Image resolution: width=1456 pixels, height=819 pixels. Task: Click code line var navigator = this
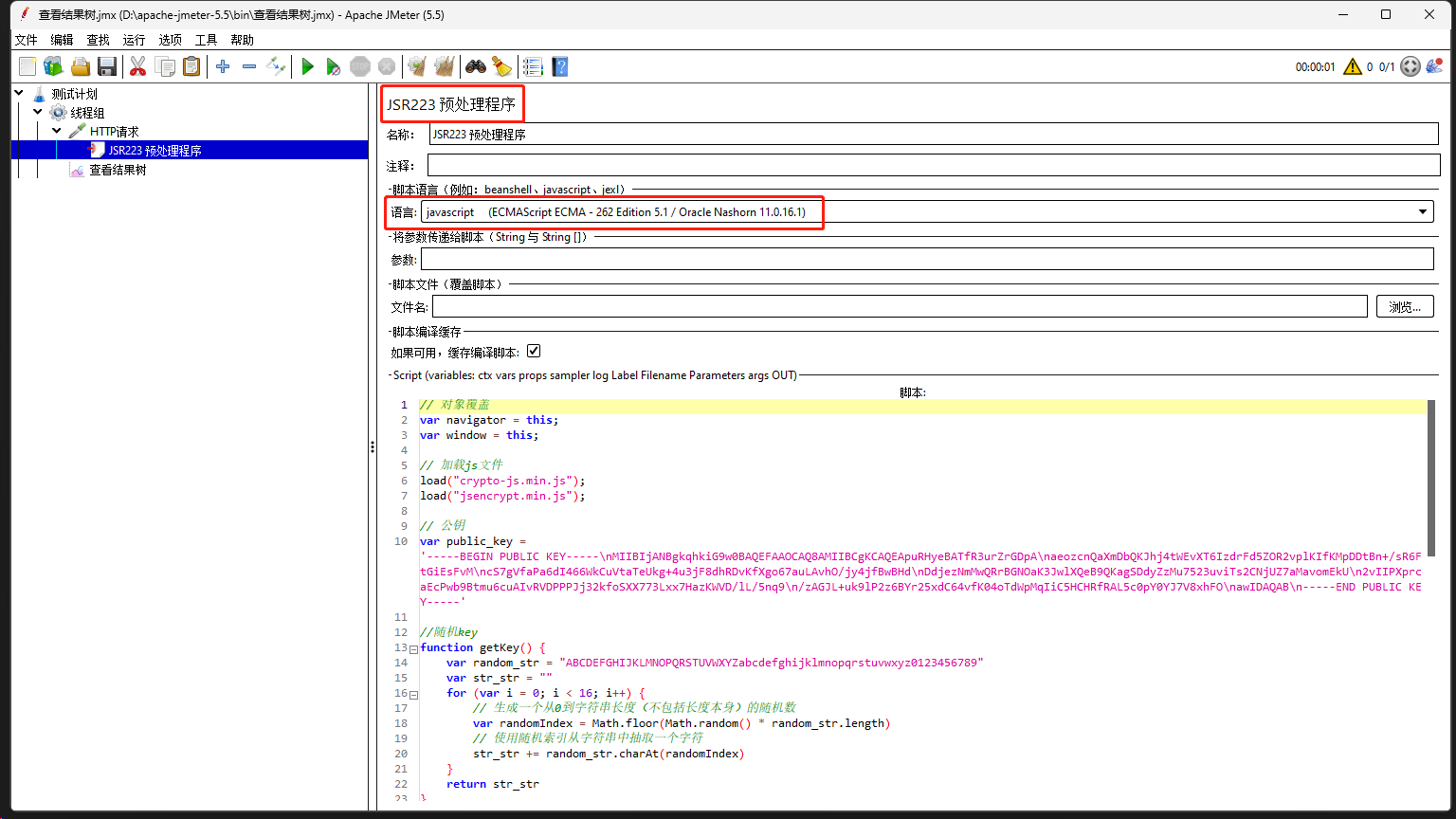pos(489,420)
